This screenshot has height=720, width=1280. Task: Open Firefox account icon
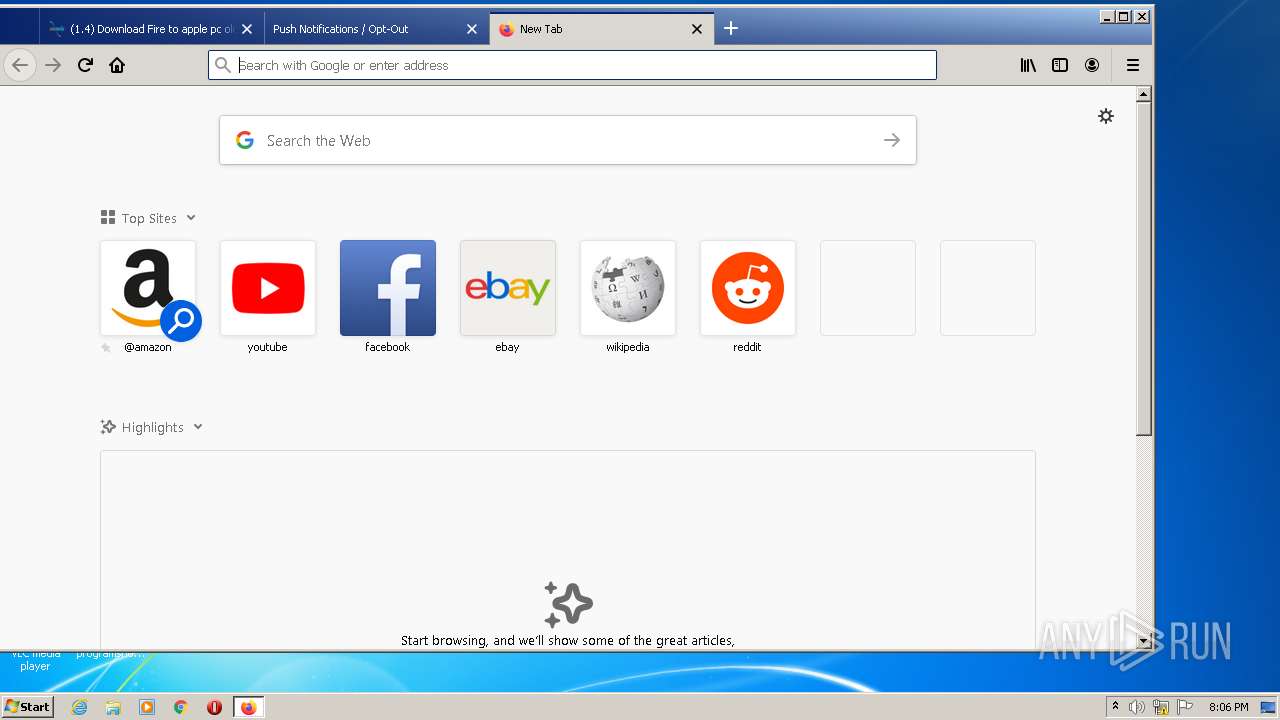point(1092,65)
